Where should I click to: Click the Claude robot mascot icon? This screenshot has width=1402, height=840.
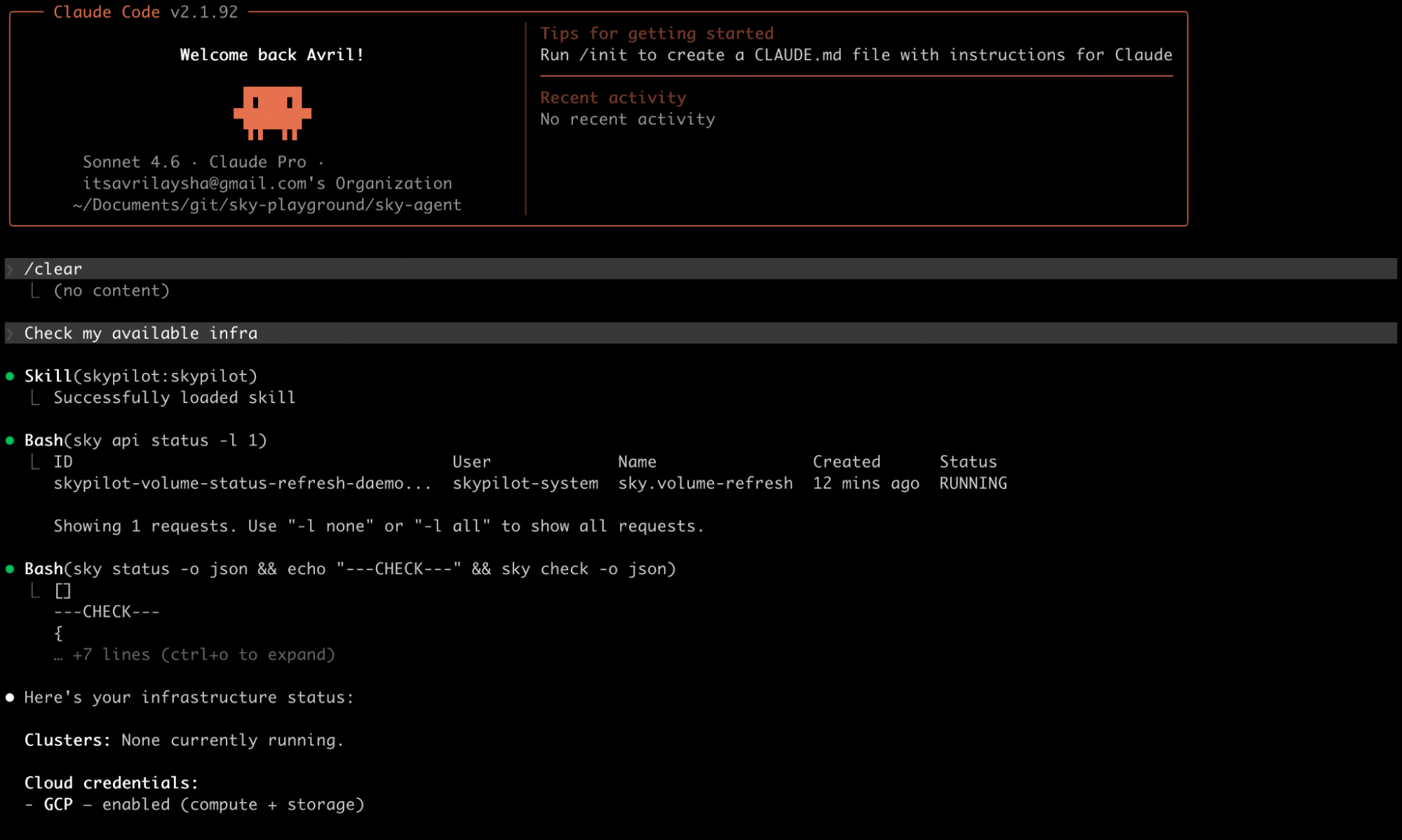coord(273,114)
